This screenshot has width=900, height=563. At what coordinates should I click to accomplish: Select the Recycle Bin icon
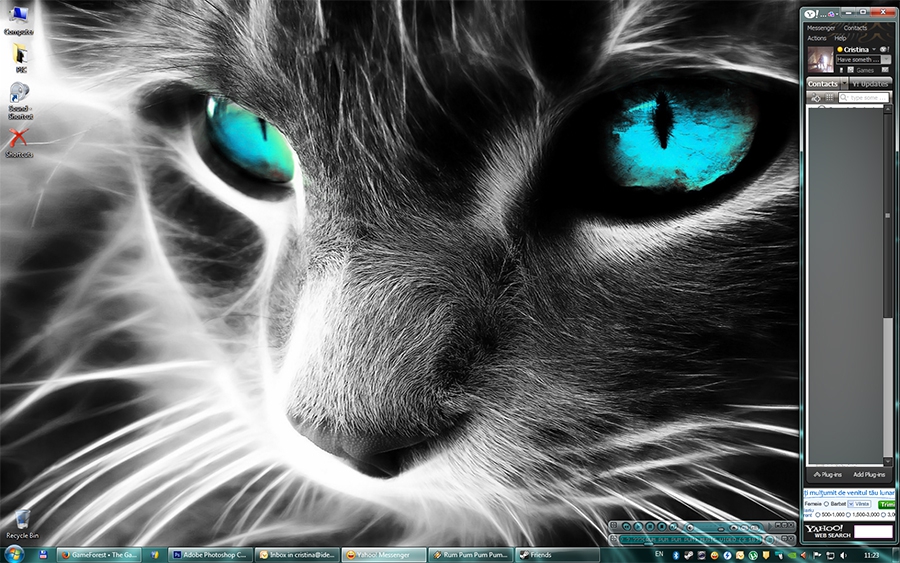click(x=22, y=523)
